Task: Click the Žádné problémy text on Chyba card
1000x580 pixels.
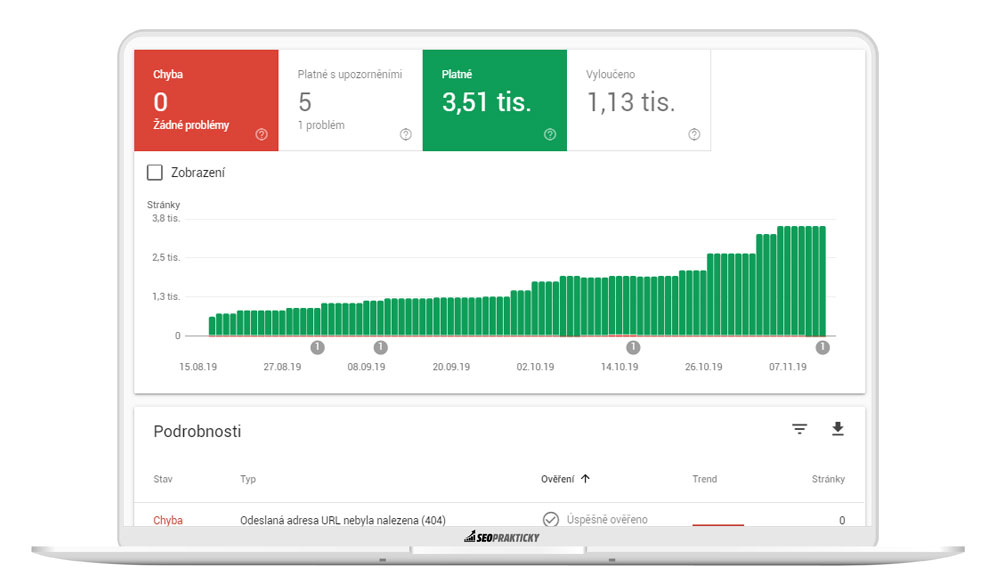Action: click(191, 125)
